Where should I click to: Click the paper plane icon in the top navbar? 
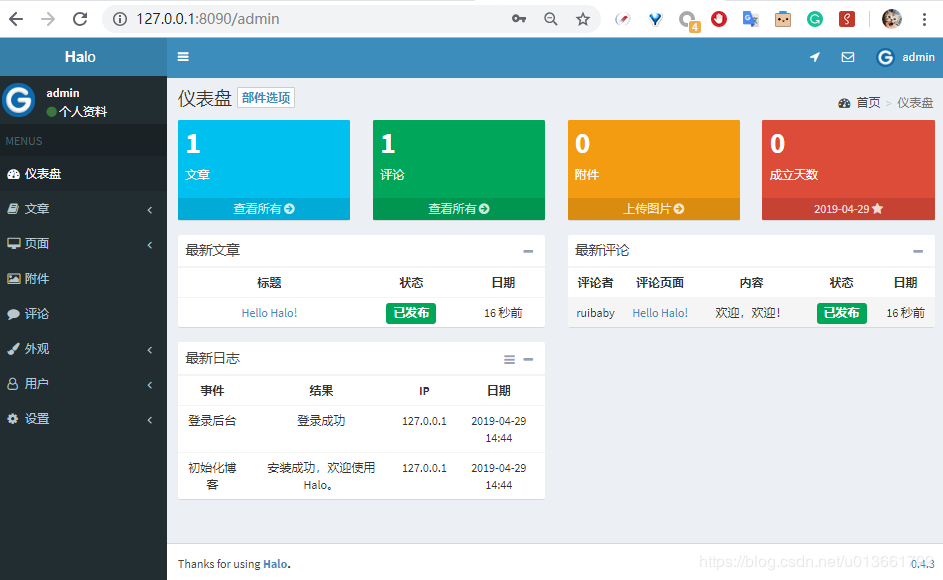coord(814,57)
